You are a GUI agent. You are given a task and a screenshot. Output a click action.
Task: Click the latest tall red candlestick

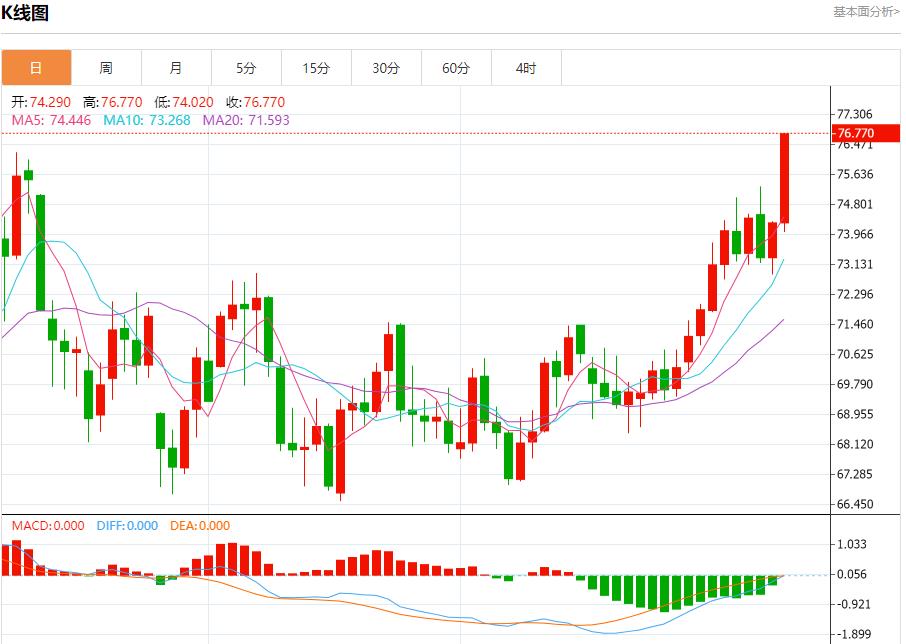tap(785, 178)
